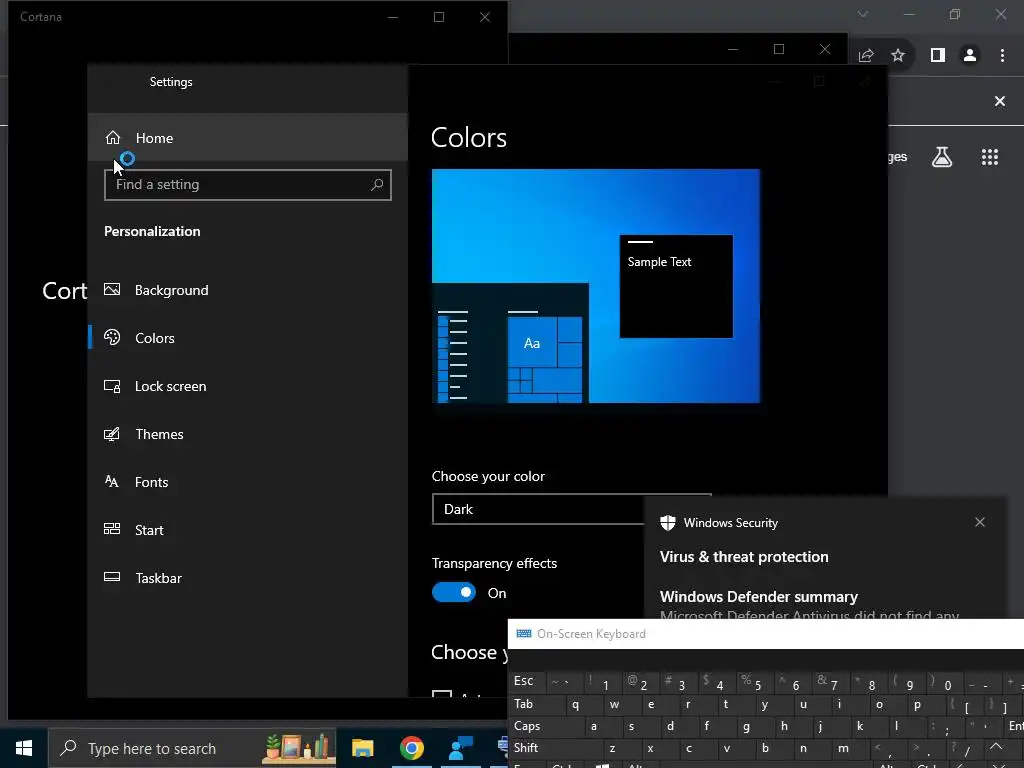Click the Home house icon in Settings
The width and height of the screenshot is (1024, 768).
click(x=113, y=138)
